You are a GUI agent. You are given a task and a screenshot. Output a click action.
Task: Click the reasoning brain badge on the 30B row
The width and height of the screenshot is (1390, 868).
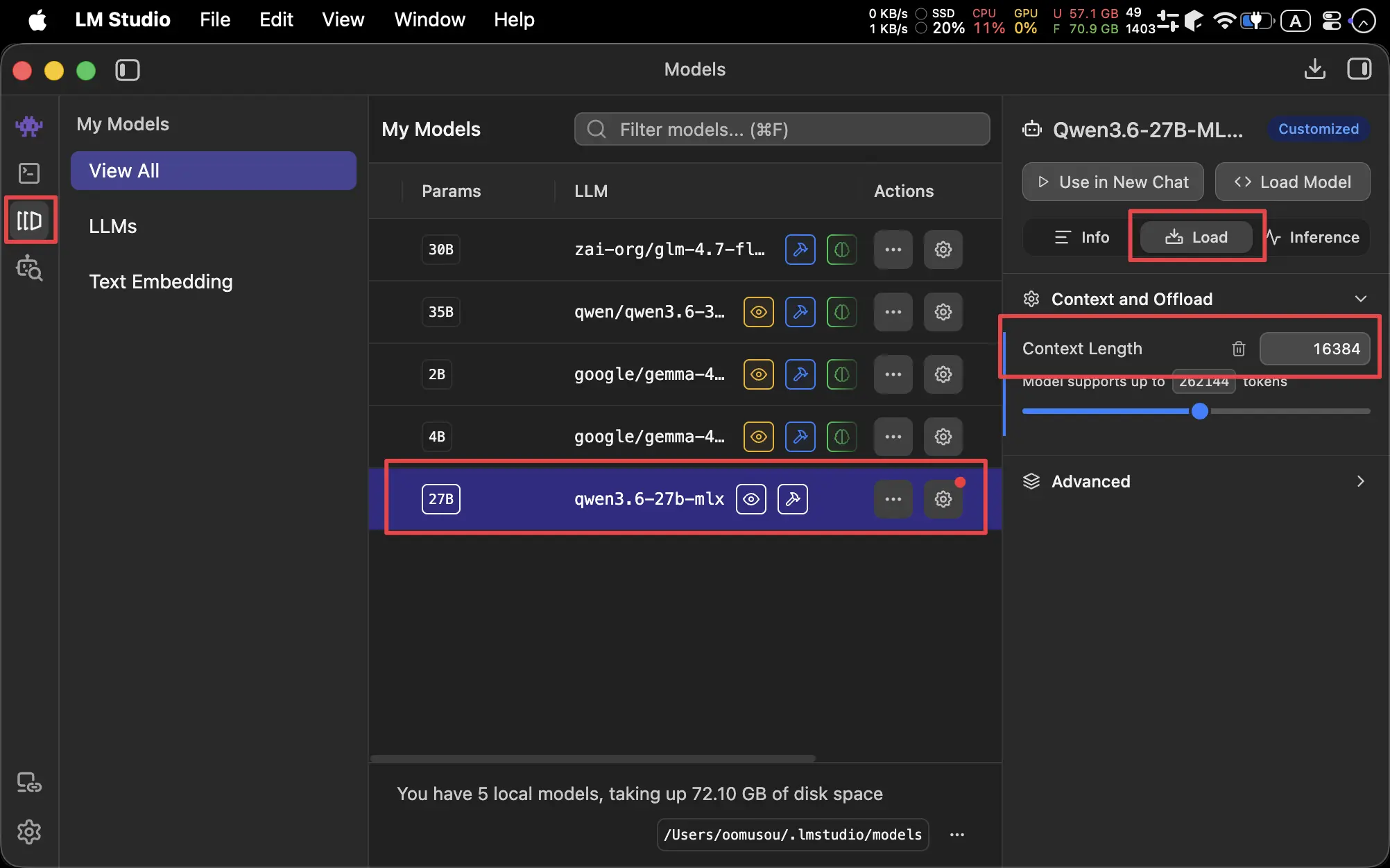(841, 250)
